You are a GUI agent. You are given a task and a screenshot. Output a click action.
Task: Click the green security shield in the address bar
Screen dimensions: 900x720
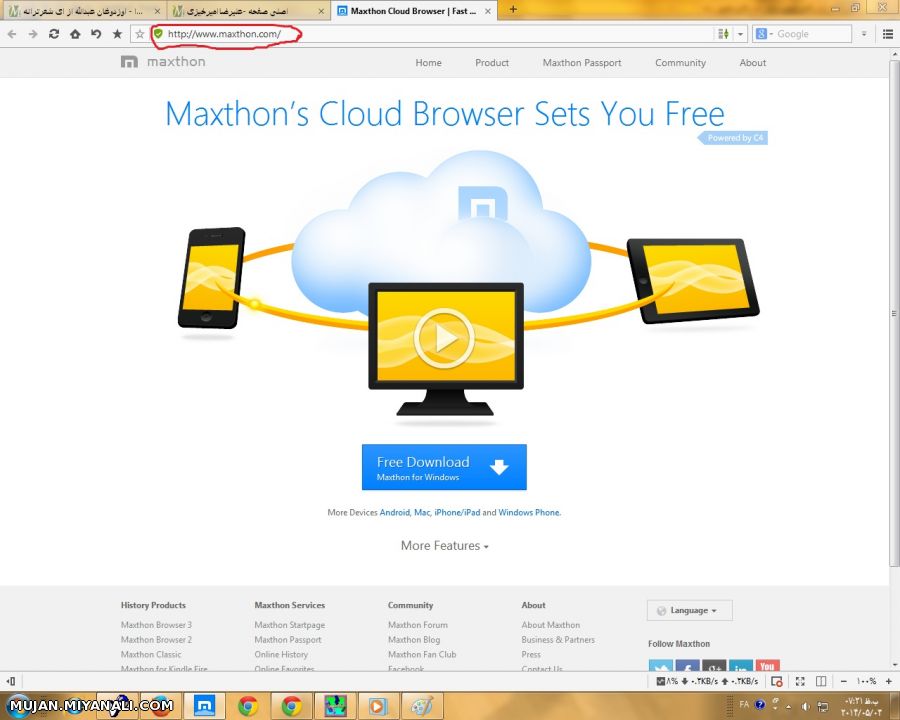[x=158, y=34]
